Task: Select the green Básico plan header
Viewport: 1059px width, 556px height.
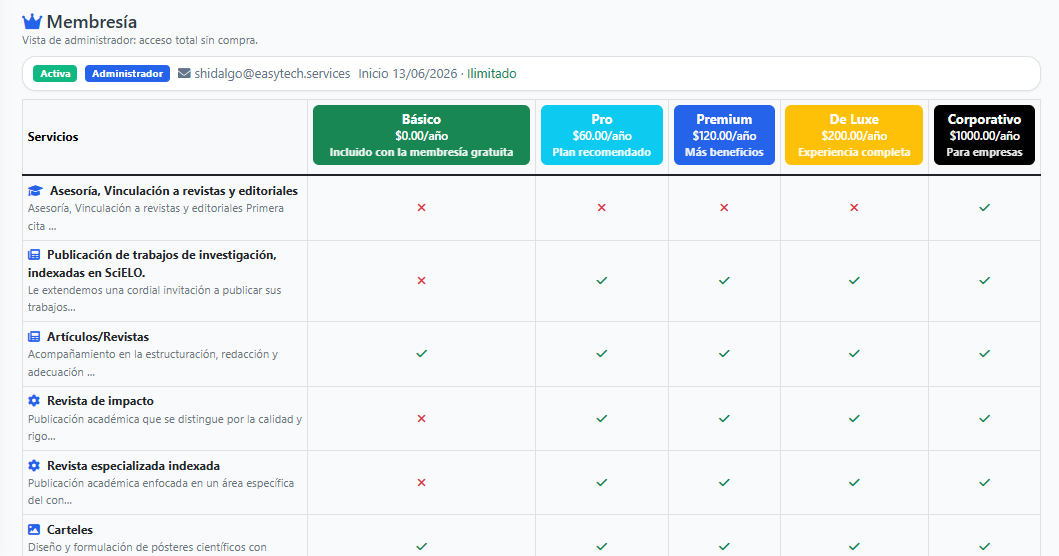Action: coord(421,135)
